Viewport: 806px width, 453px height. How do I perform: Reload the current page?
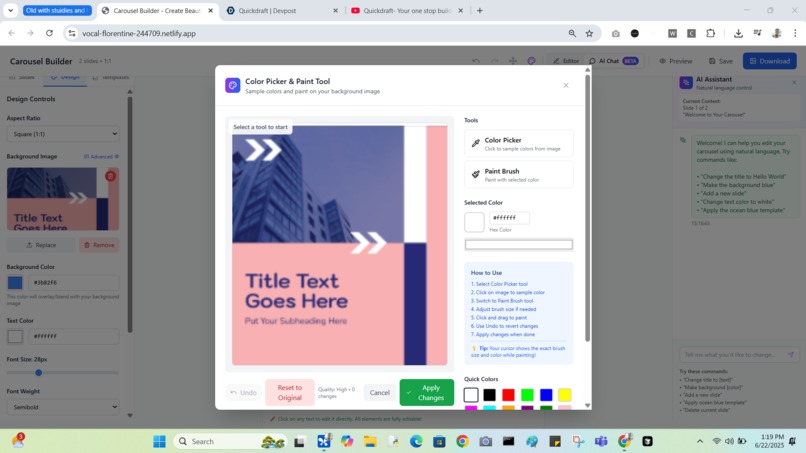pos(49,33)
